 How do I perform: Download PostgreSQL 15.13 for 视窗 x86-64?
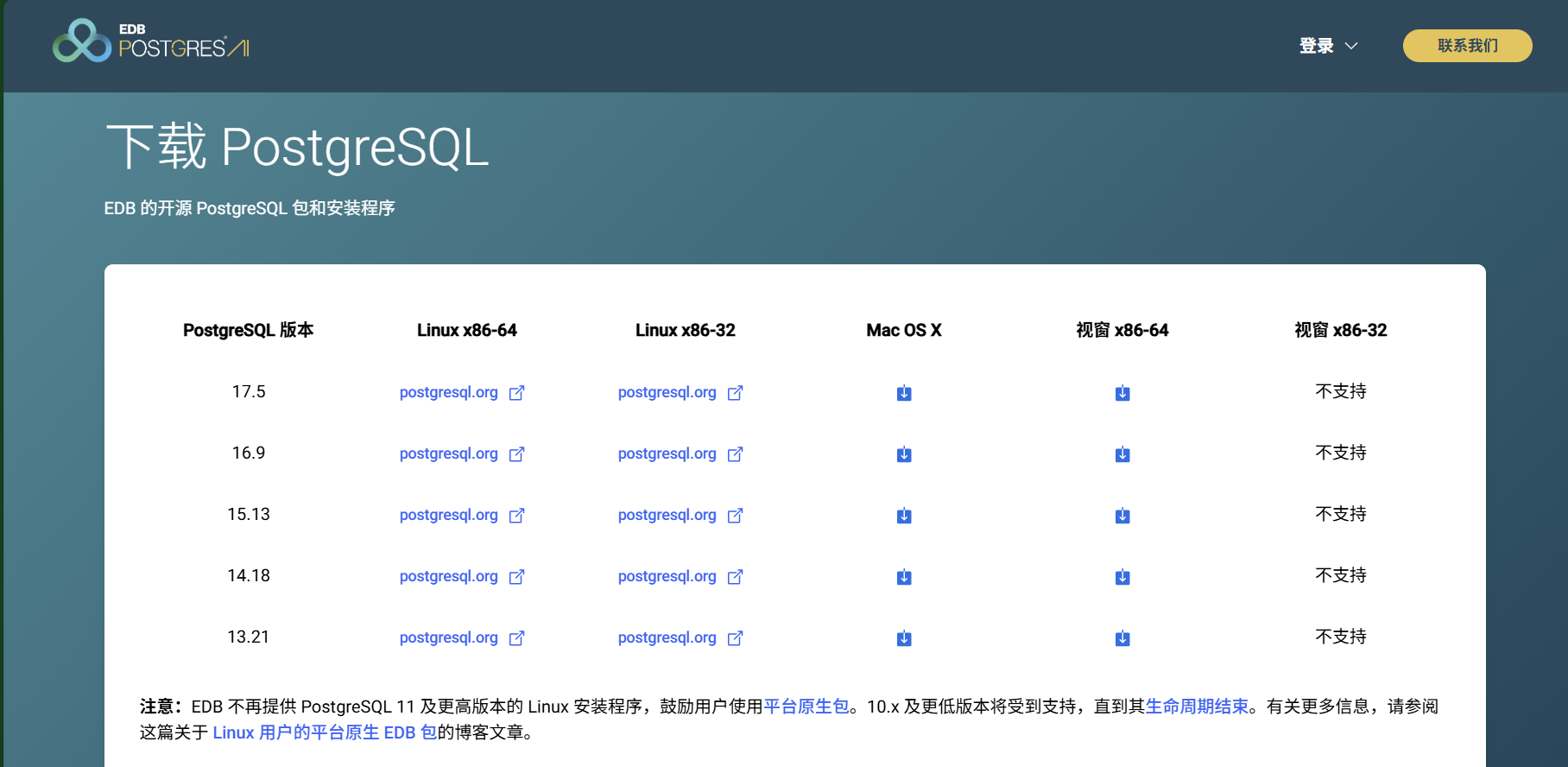click(x=1122, y=516)
